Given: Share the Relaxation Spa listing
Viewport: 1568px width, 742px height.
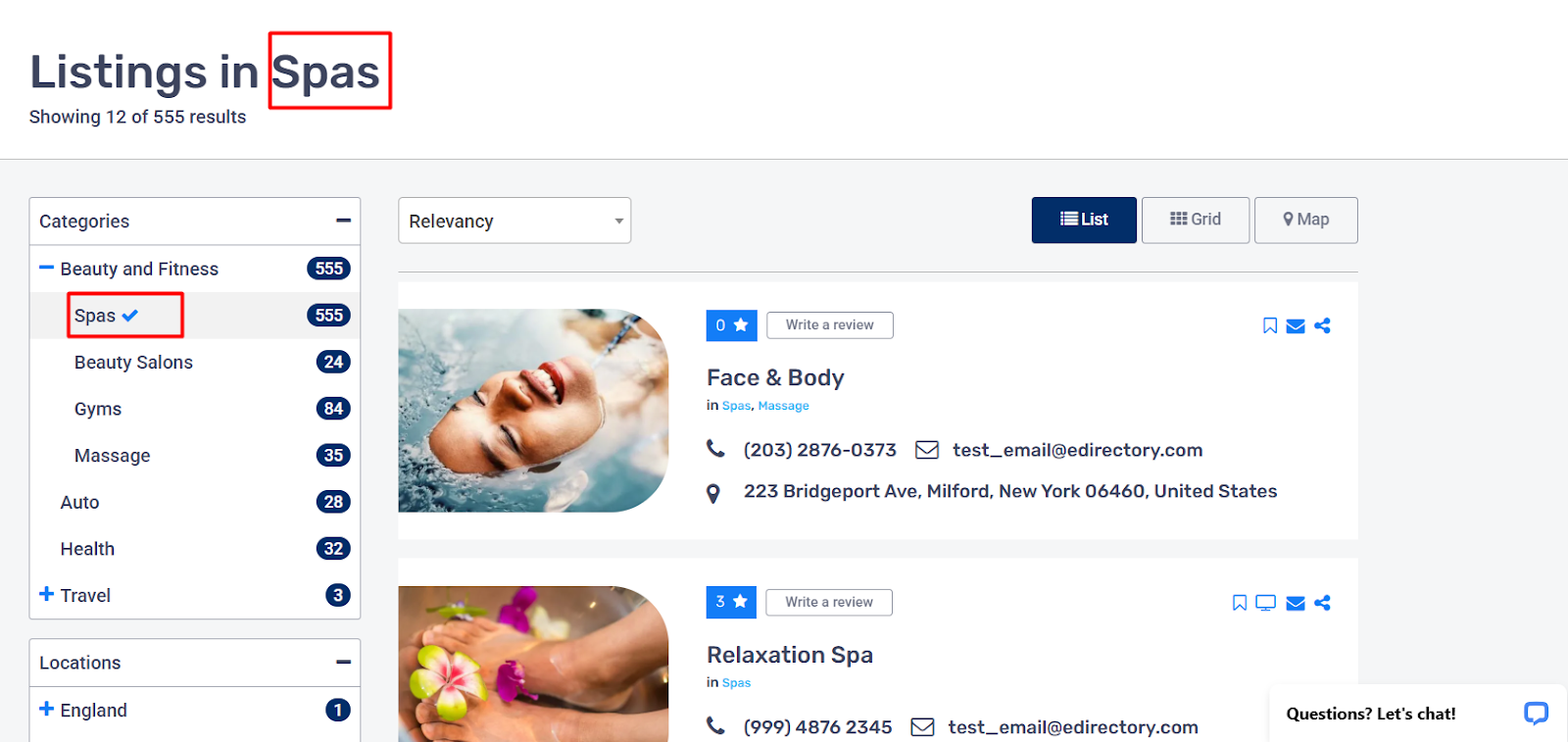Looking at the screenshot, I should (x=1322, y=603).
